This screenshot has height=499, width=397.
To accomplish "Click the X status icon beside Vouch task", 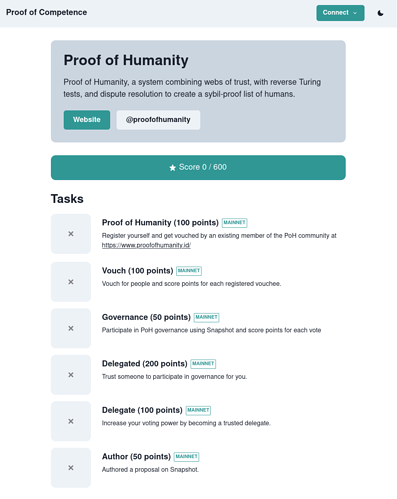I will click(71, 282).
